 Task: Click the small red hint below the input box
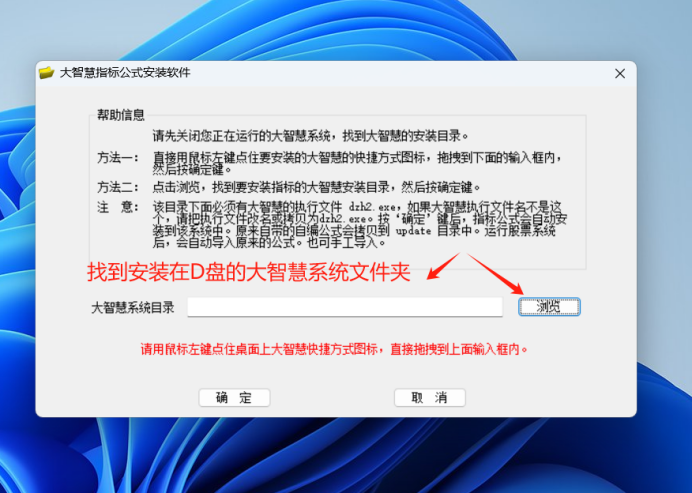click(333, 350)
